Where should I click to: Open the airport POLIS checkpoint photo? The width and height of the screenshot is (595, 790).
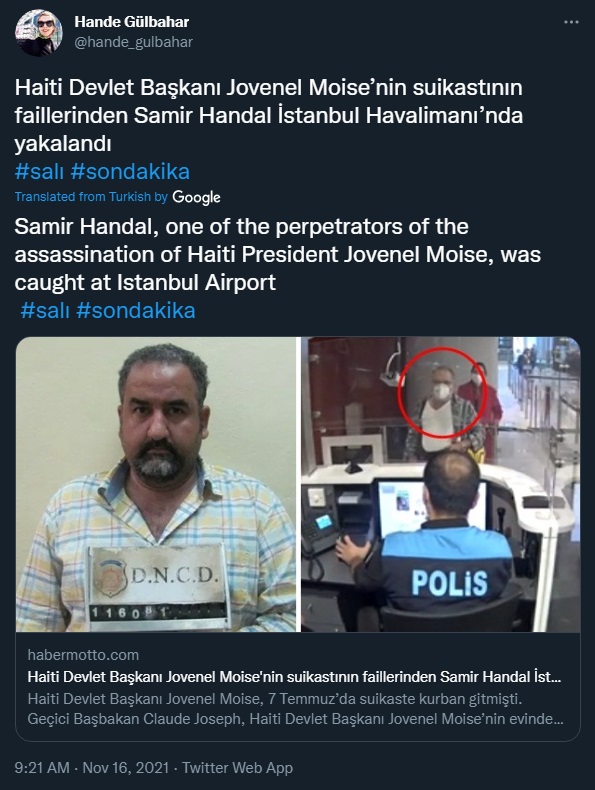[441, 484]
